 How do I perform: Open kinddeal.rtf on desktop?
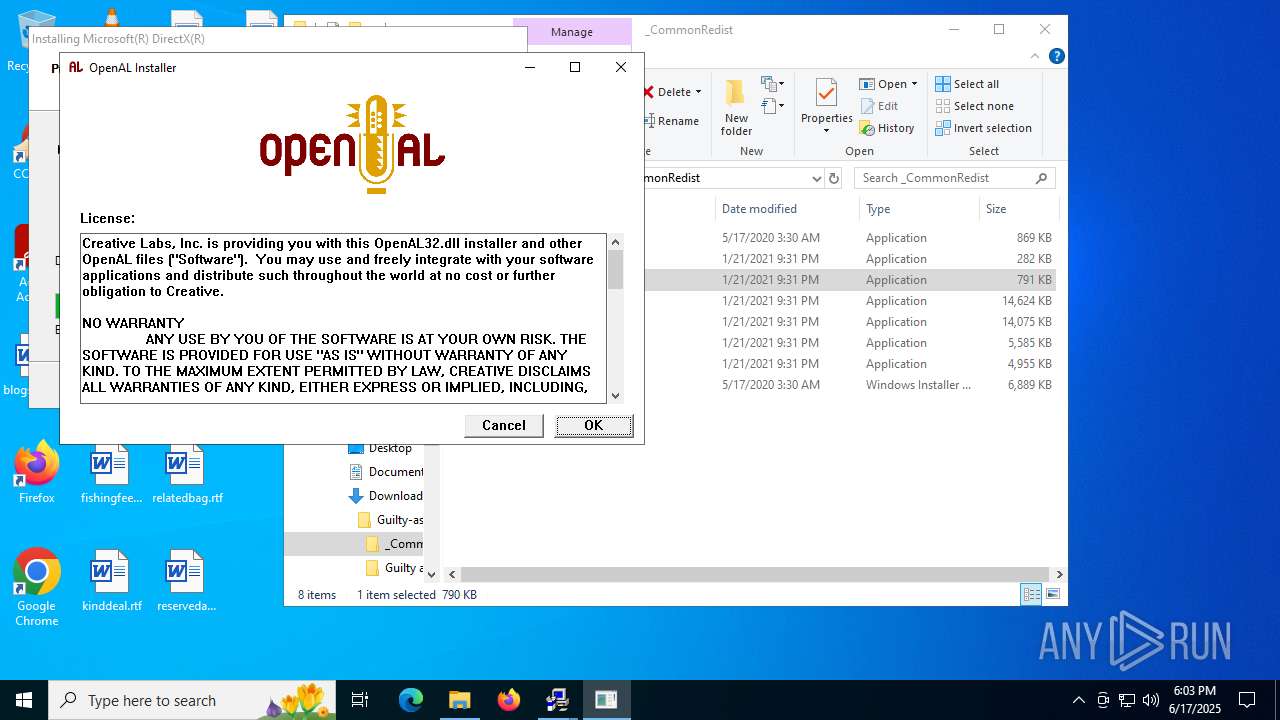click(111, 581)
